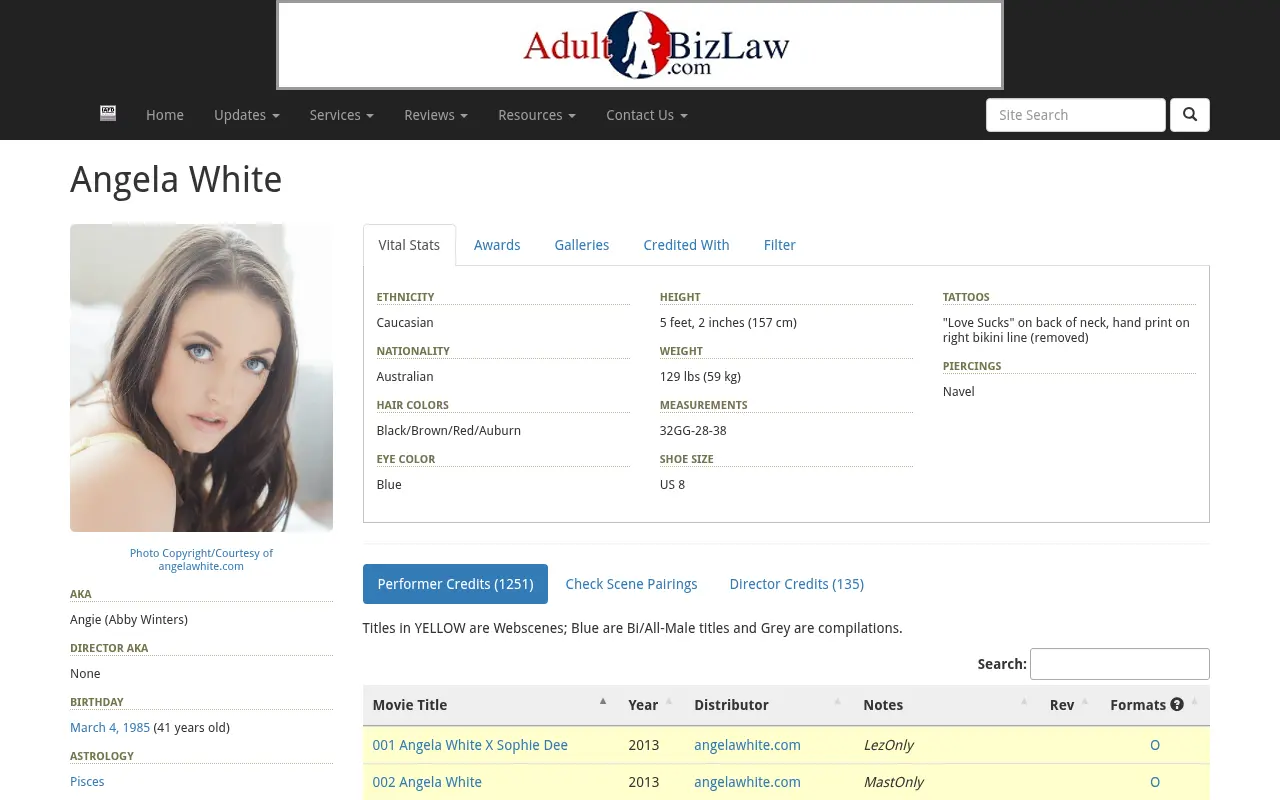Click the IAFD logo icon in navbar
Viewport: 1280px width, 800px height.
pyautogui.click(x=108, y=114)
